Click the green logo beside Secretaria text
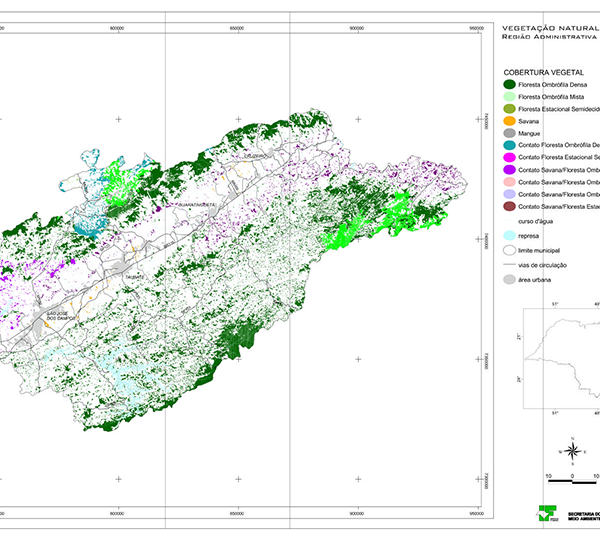 tap(548, 513)
